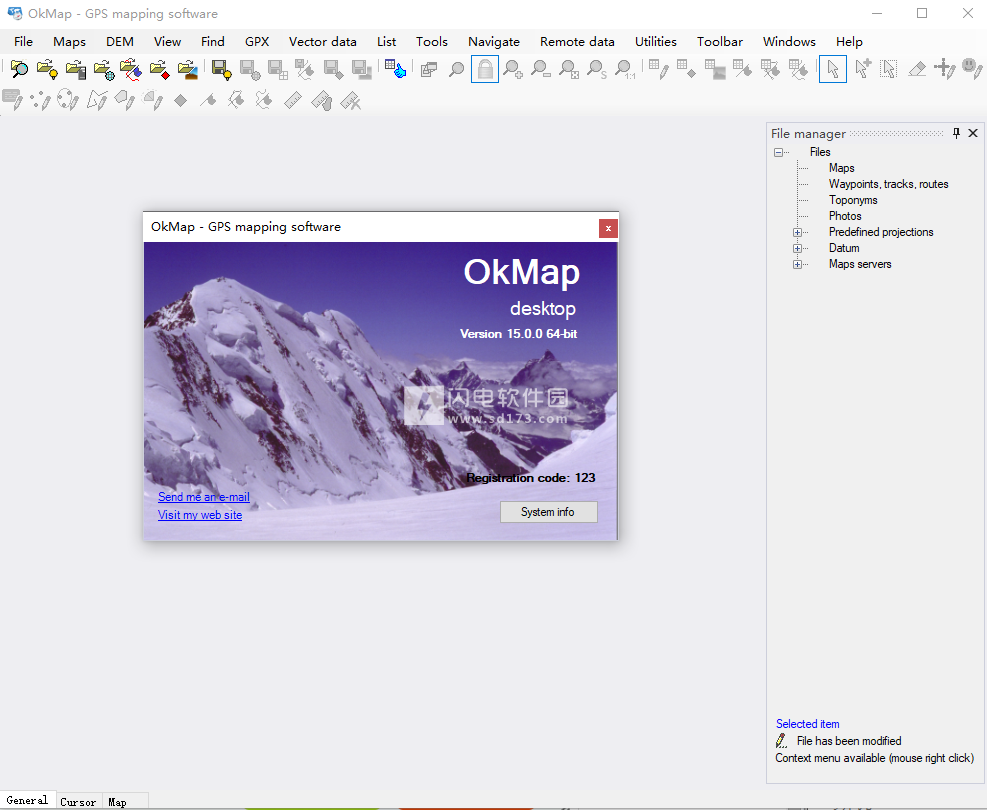
Task: Switch to the General status tab
Action: click(27, 800)
